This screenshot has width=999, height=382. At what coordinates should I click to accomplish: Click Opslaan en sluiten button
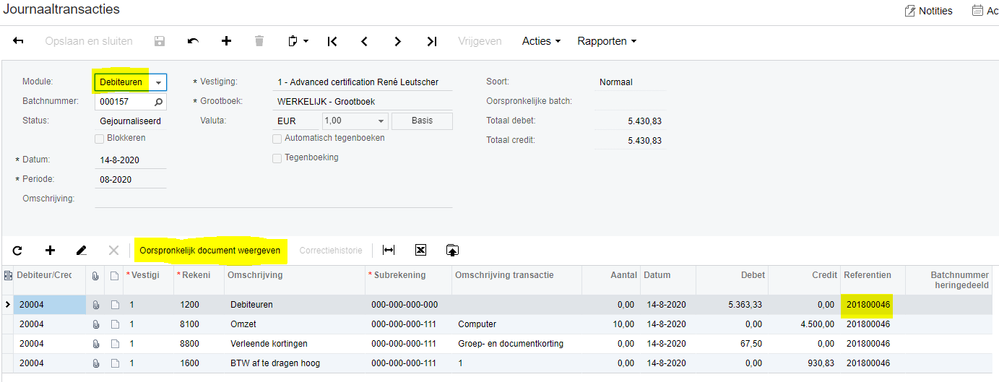[x=89, y=41]
